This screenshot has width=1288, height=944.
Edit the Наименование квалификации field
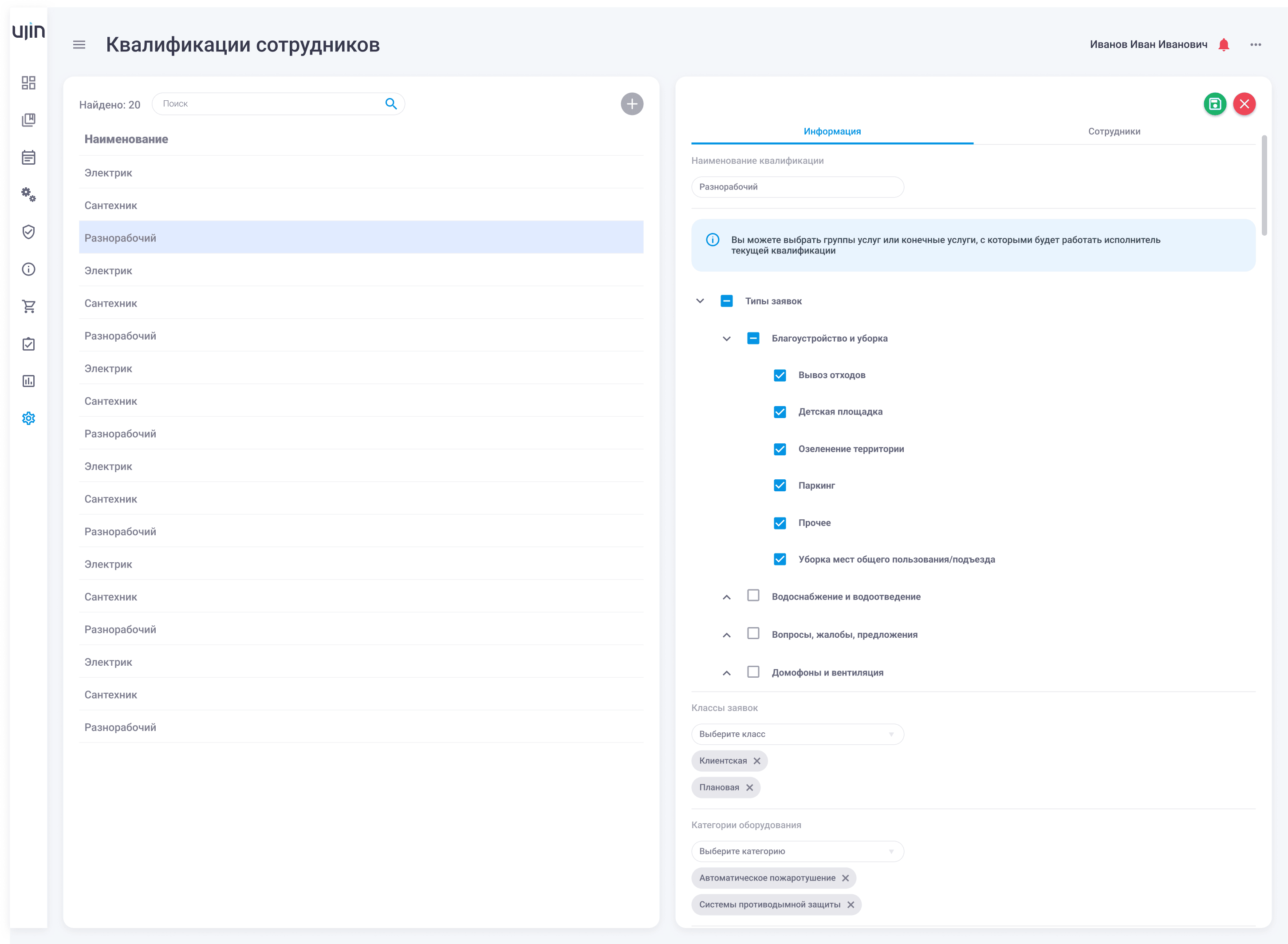point(797,187)
